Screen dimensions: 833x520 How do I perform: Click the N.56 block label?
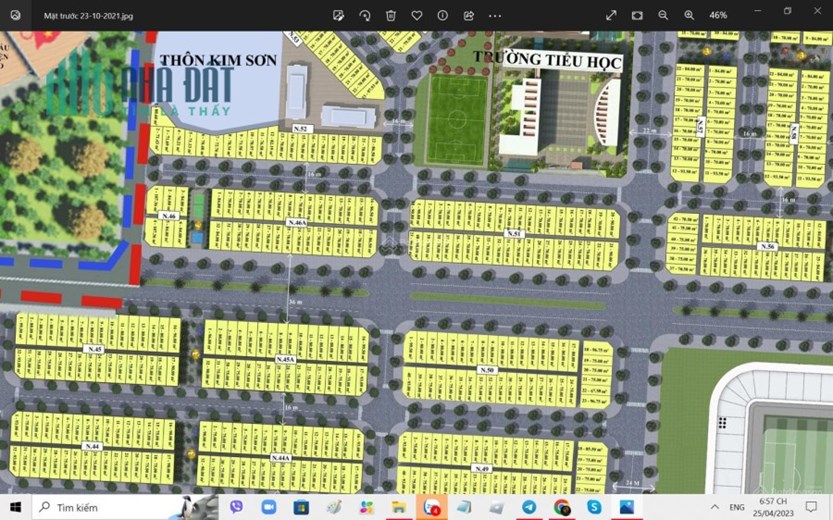pyautogui.click(x=767, y=246)
